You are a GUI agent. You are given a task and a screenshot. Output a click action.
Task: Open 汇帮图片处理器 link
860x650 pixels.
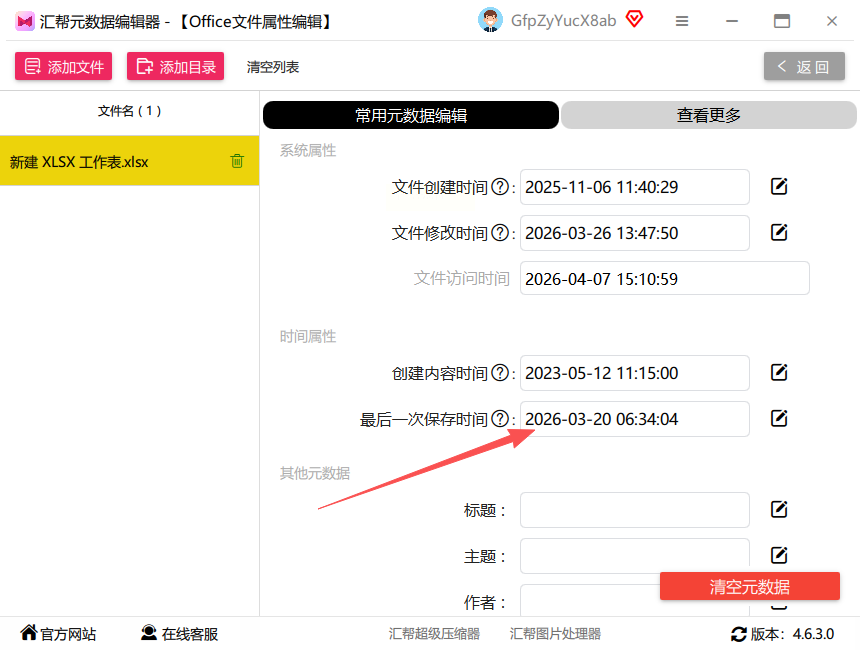[x=555, y=634]
